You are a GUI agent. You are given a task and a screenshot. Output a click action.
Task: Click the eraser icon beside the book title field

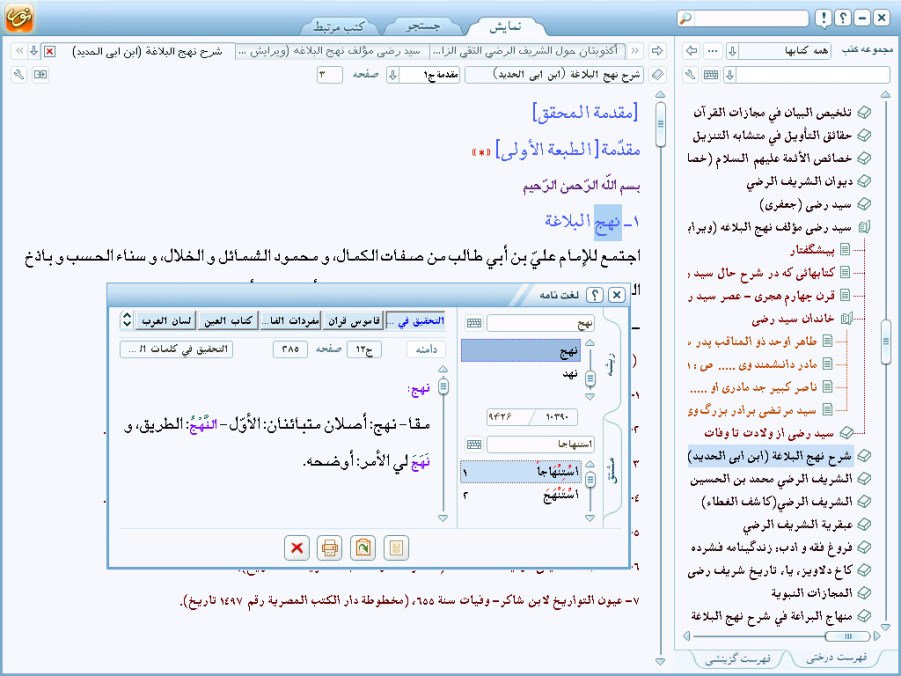coord(657,75)
